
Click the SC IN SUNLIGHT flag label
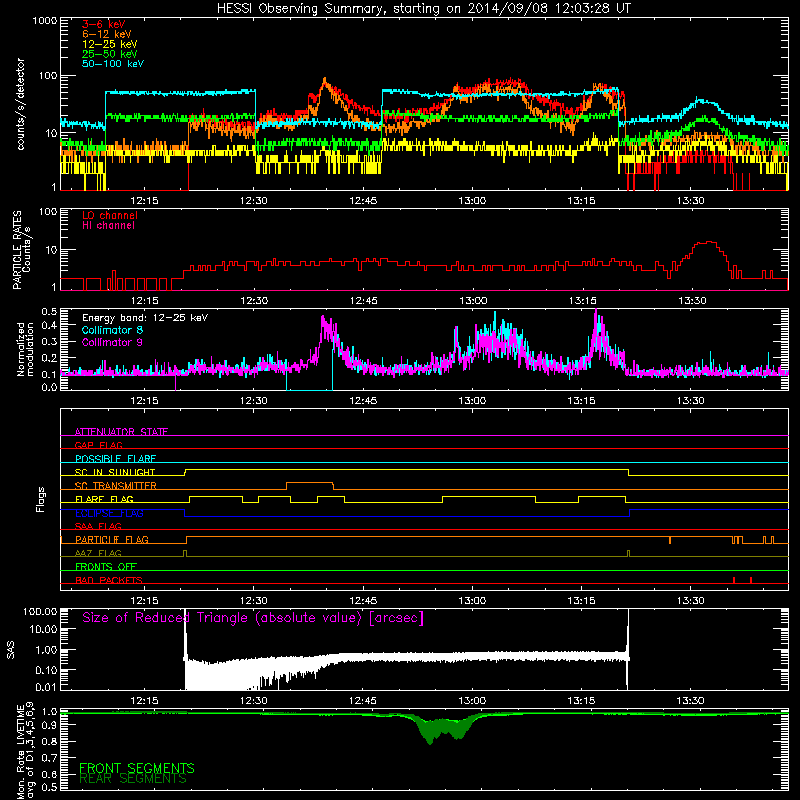[x=115, y=472]
